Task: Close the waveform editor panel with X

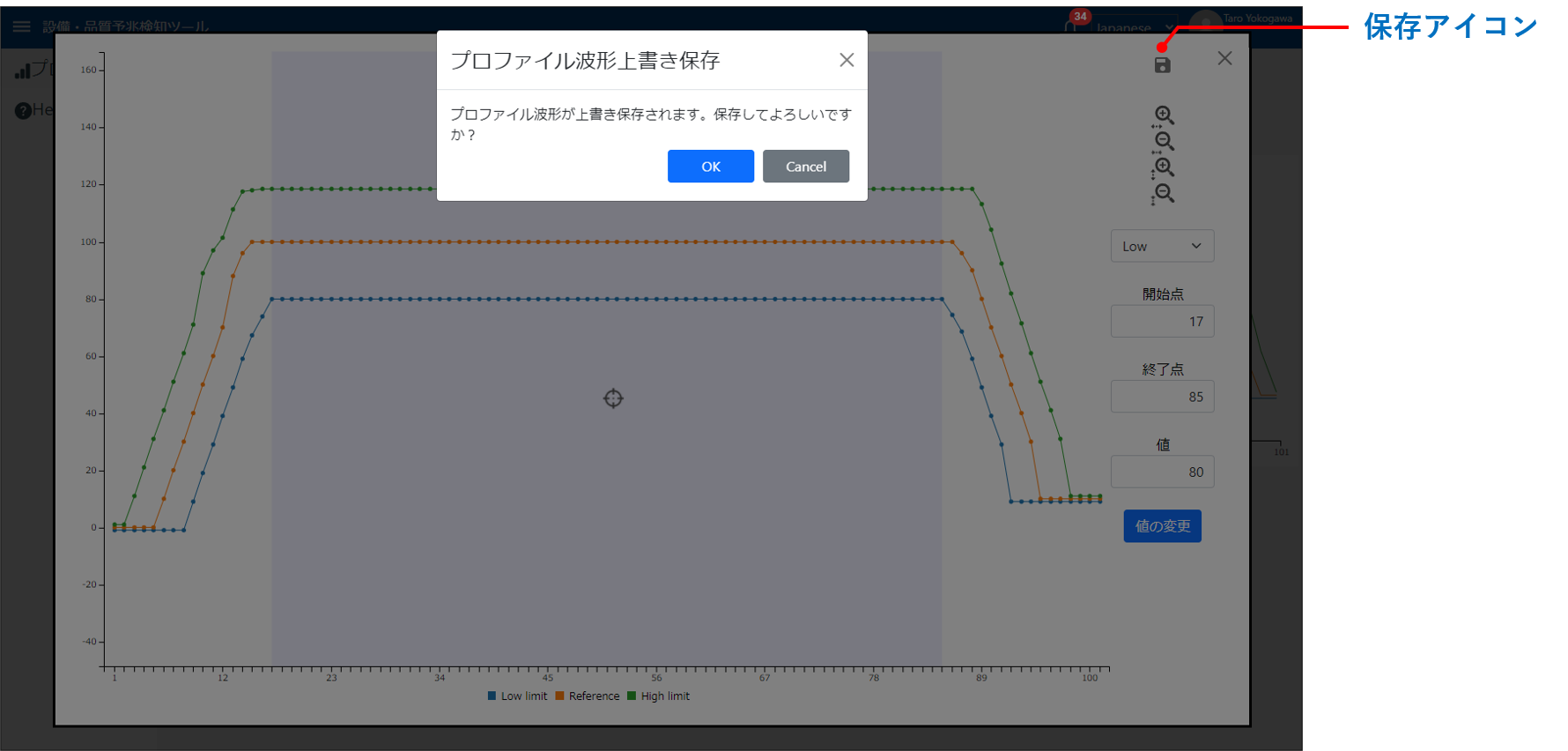Action: click(1224, 58)
